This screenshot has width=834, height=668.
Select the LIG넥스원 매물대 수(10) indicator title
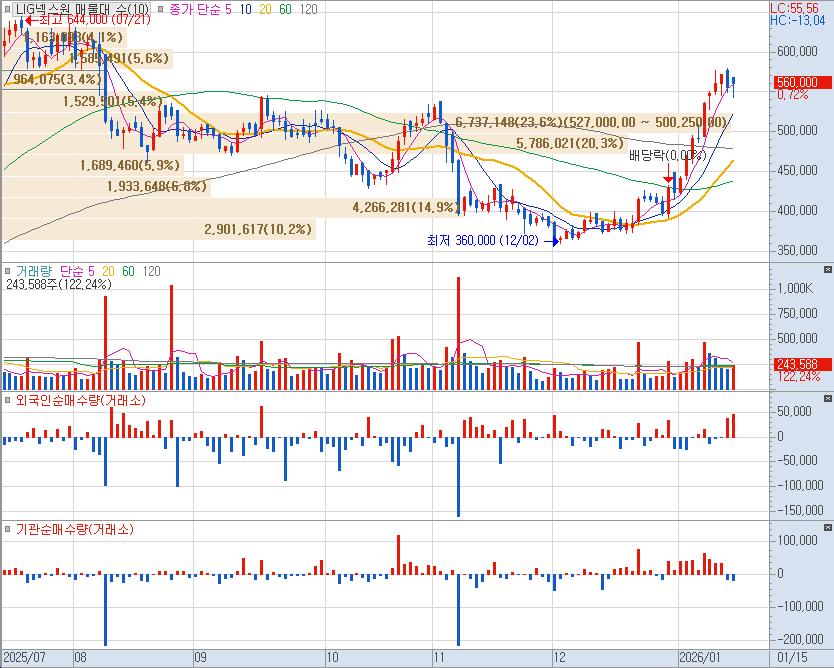pos(83,9)
